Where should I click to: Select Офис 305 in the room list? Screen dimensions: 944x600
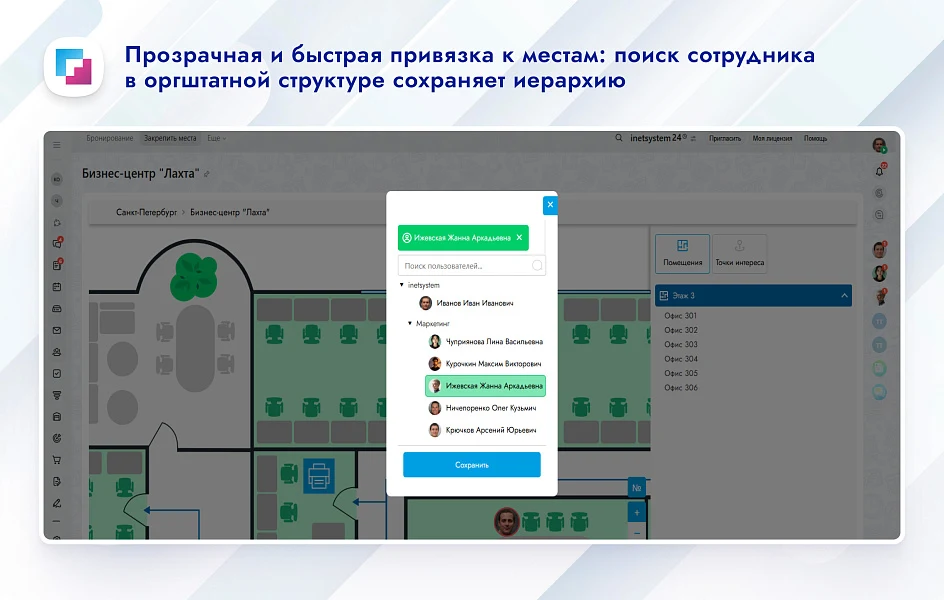(680, 373)
